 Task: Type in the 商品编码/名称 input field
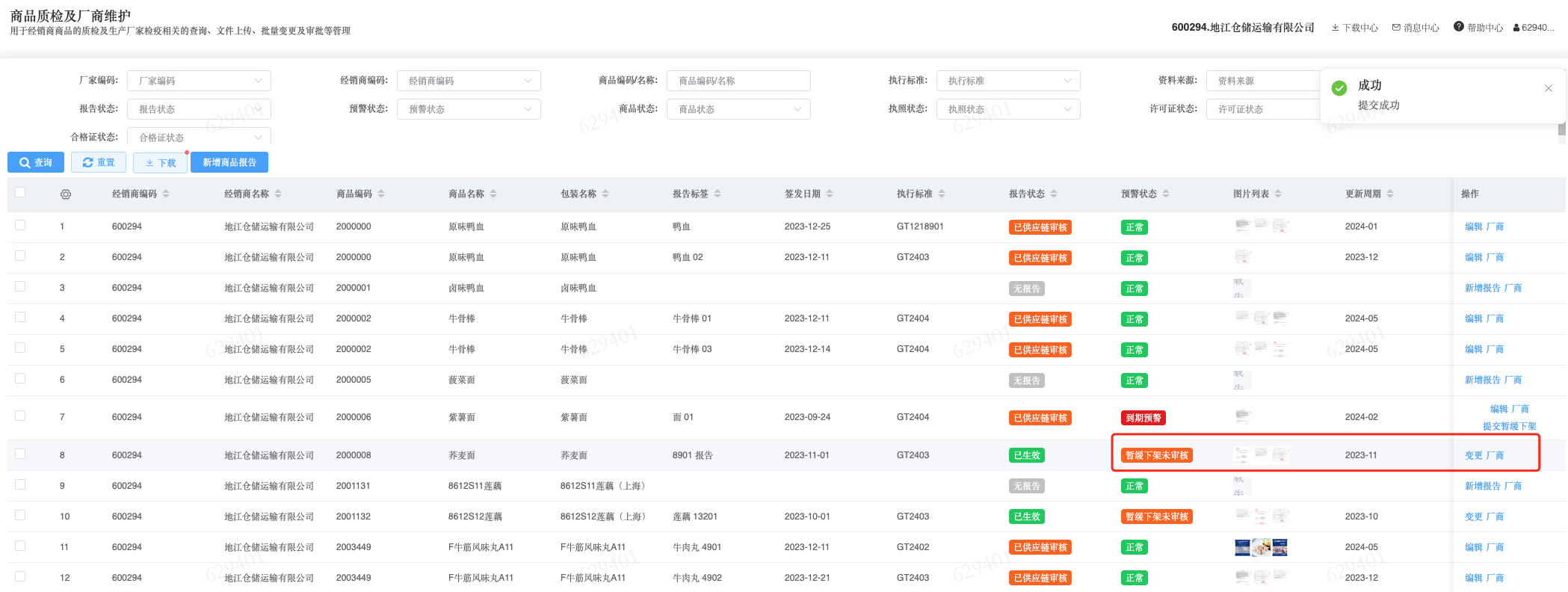(738, 81)
